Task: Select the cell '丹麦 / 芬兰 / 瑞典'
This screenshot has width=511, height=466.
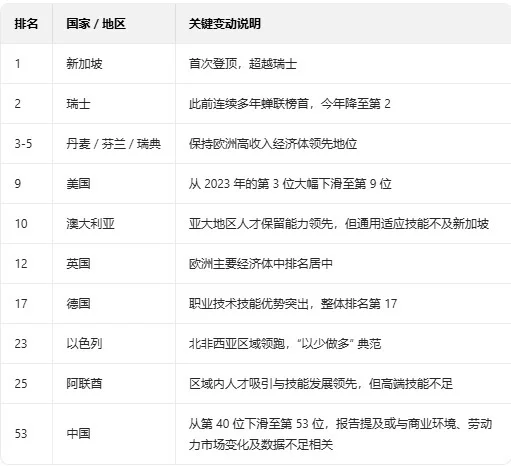Action: 113,143
